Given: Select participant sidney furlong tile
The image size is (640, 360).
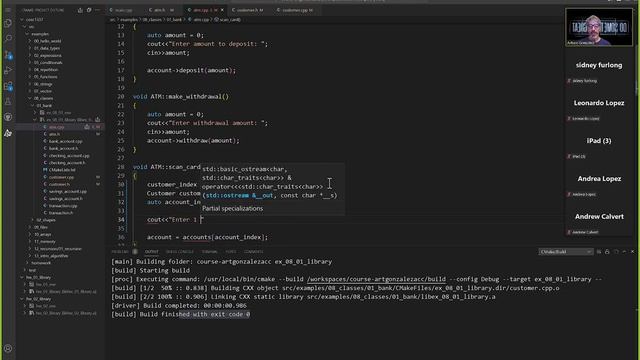Looking at the screenshot, I should pos(599,65).
